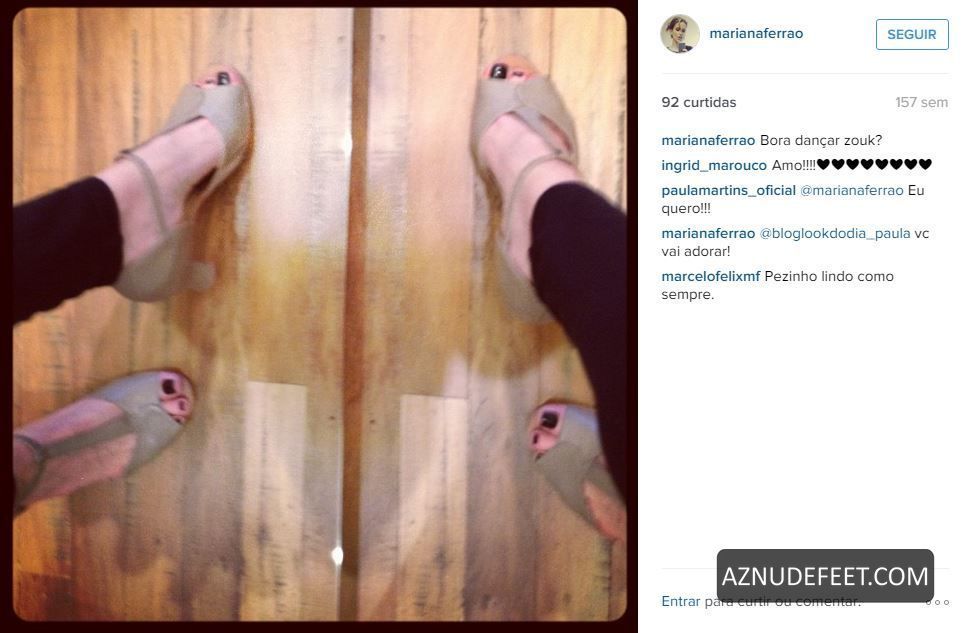Open marianaferrao username in post header

756,33
